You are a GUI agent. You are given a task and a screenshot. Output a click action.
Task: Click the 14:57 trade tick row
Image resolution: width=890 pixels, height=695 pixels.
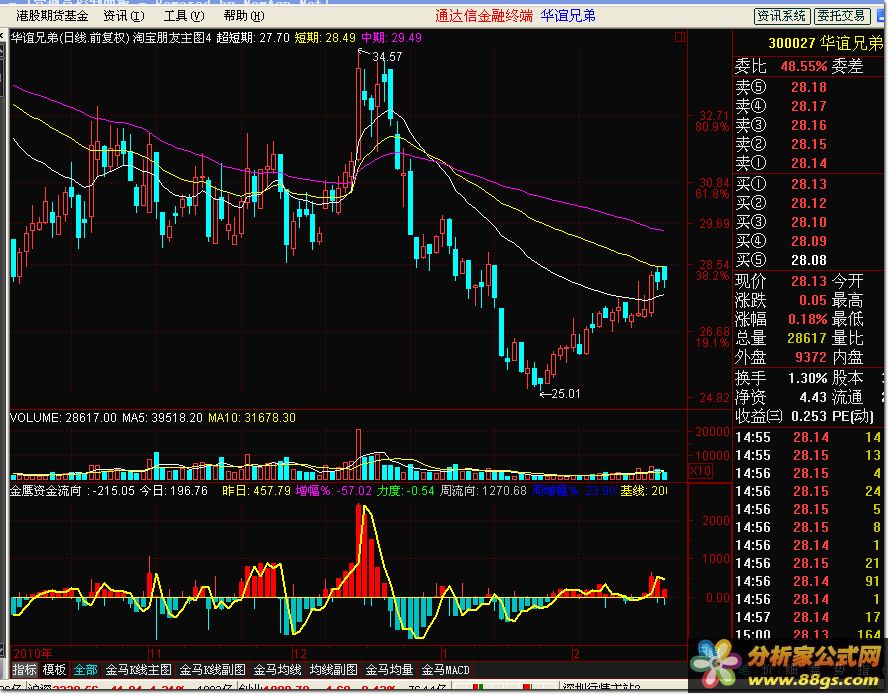[808, 617]
